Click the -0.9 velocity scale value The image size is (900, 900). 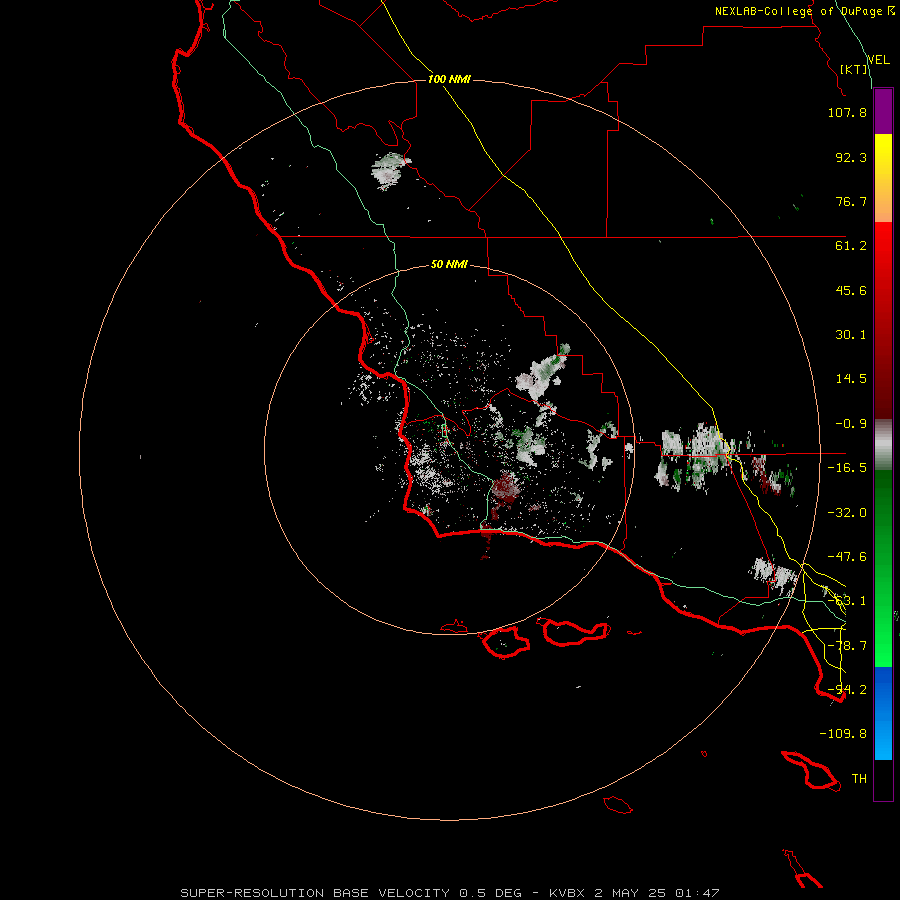pos(851,424)
